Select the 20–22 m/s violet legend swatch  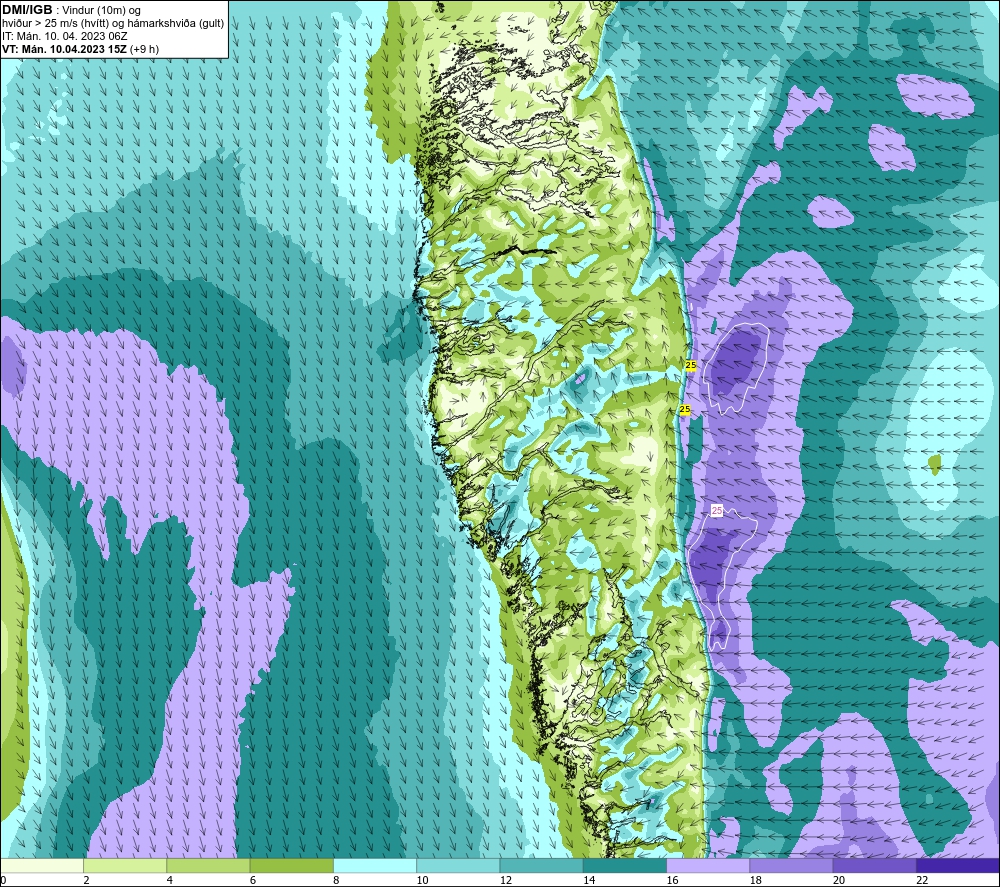[x=874, y=865]
